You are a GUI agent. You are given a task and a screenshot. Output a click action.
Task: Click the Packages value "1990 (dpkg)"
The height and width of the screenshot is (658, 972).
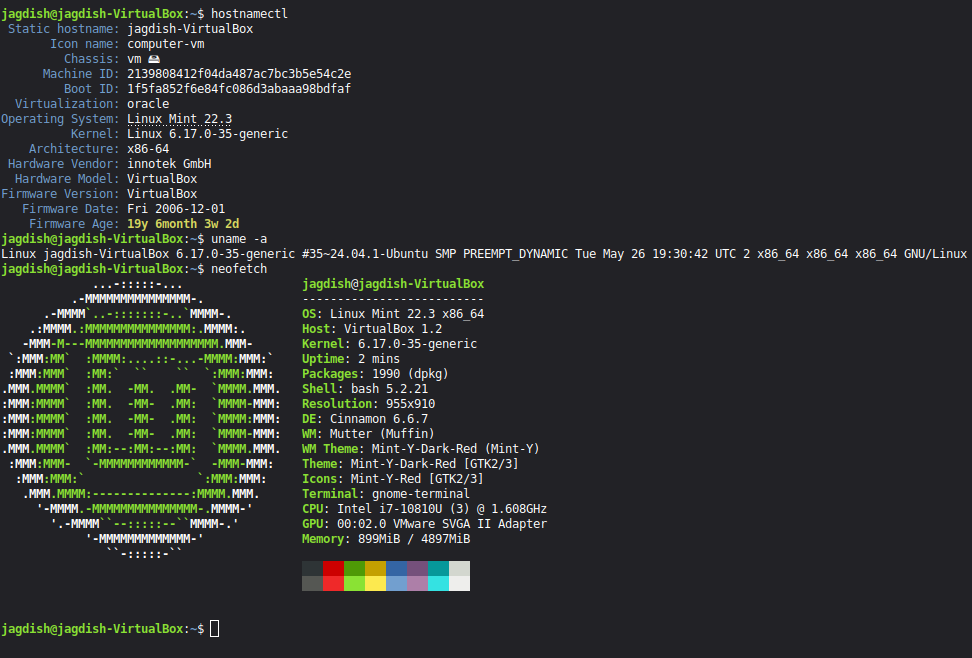[x=410, y=374]
